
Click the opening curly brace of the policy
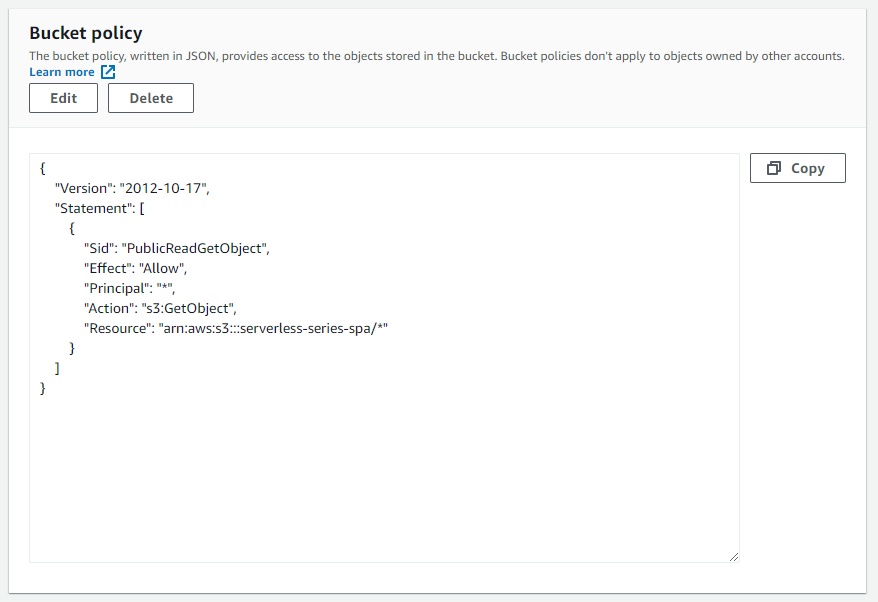pos(43,168)
